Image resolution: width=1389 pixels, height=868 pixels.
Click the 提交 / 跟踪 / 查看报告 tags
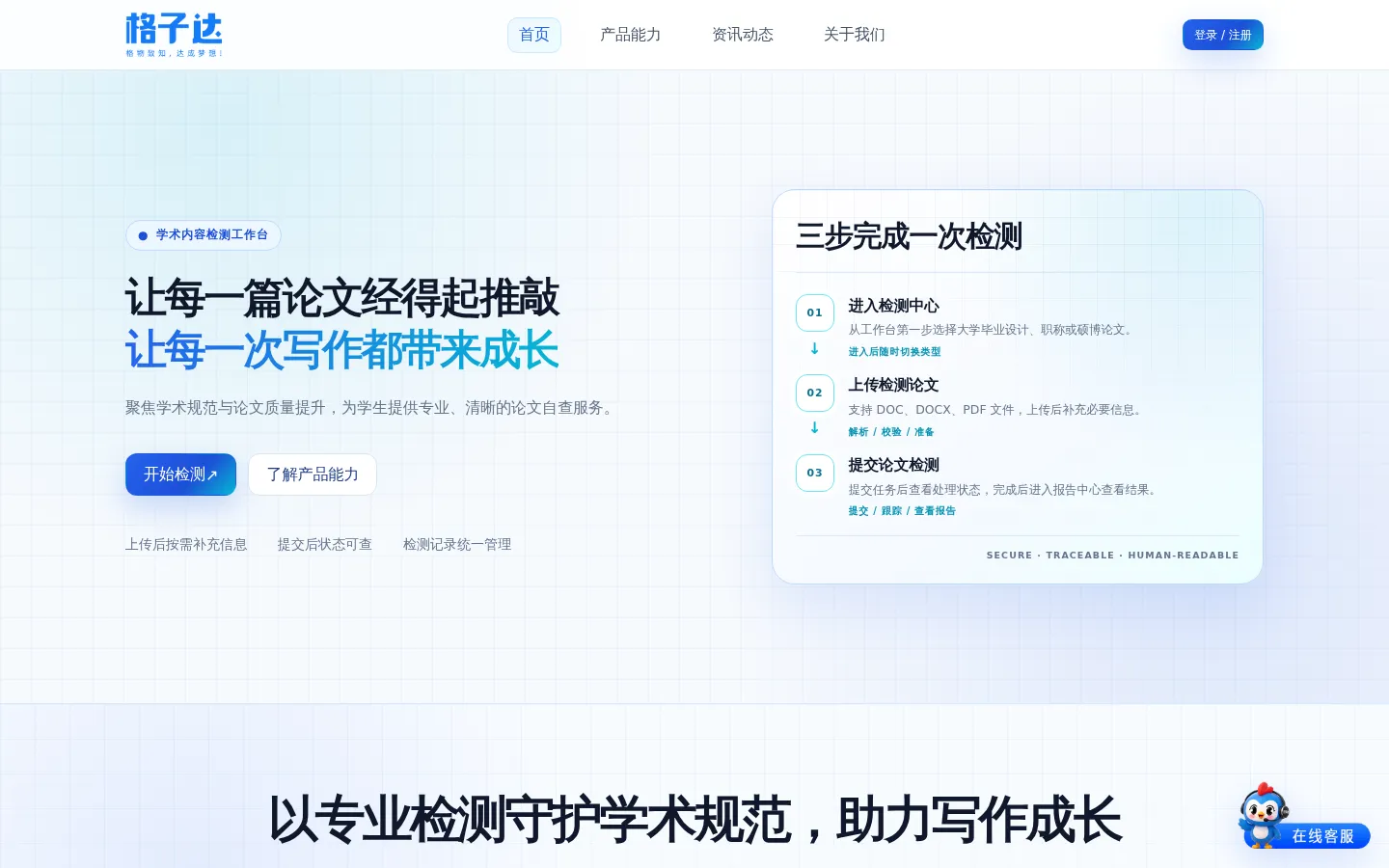[902, 511]
